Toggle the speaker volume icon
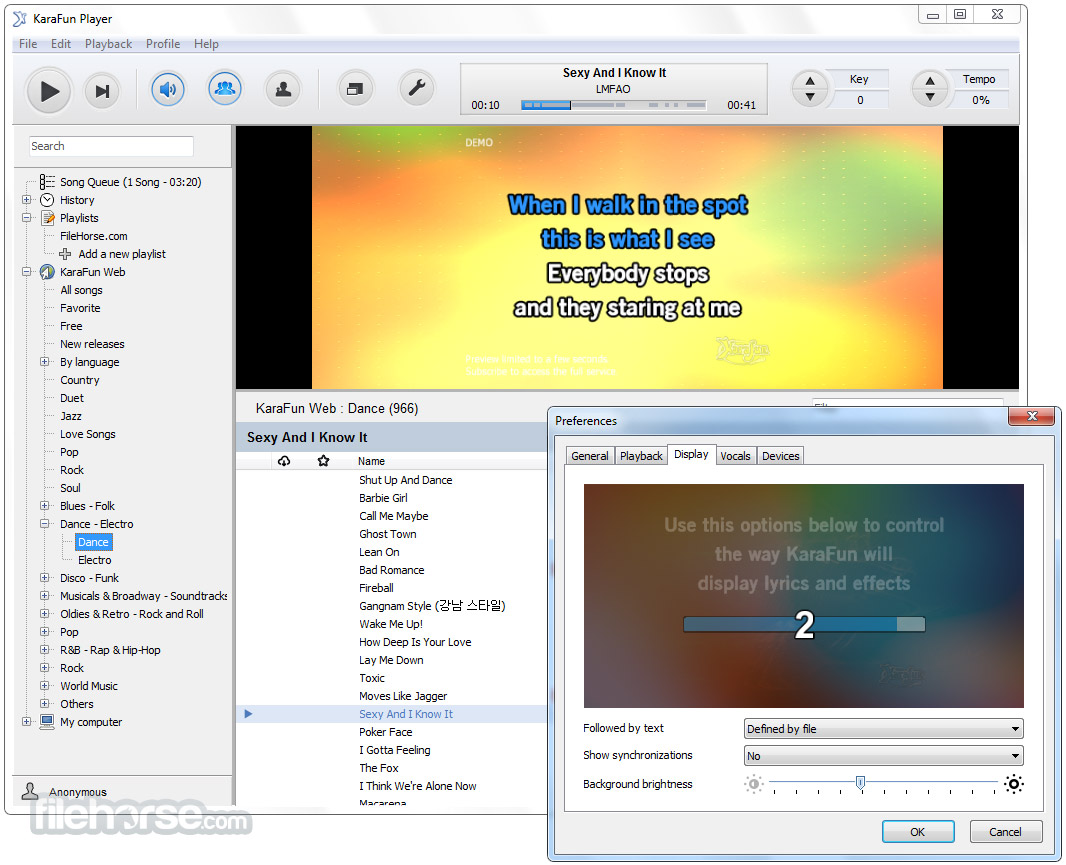The height and width of the screenshot is (865, 1066). pos(168,89)
